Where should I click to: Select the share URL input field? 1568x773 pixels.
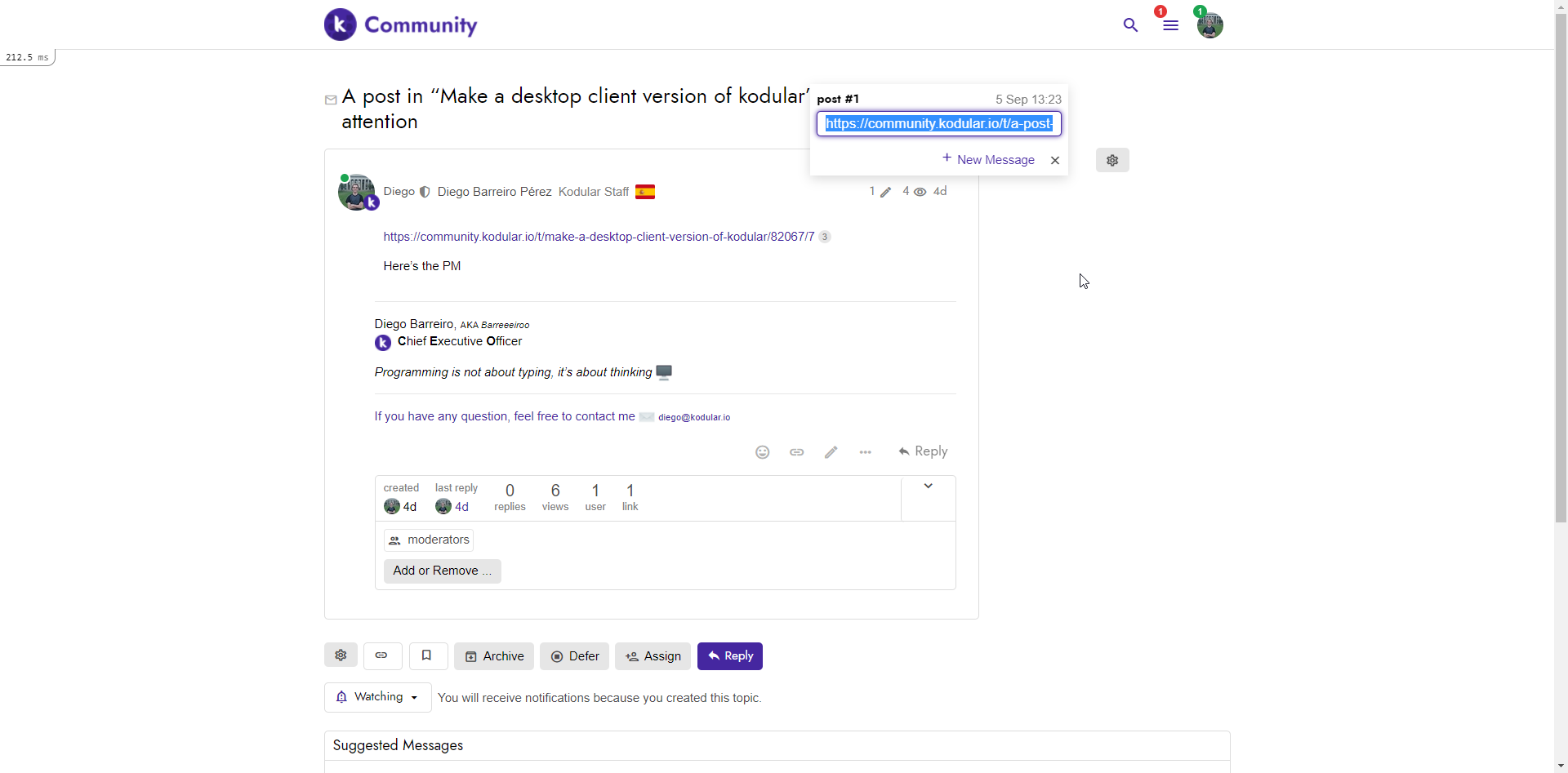[939, 123]
